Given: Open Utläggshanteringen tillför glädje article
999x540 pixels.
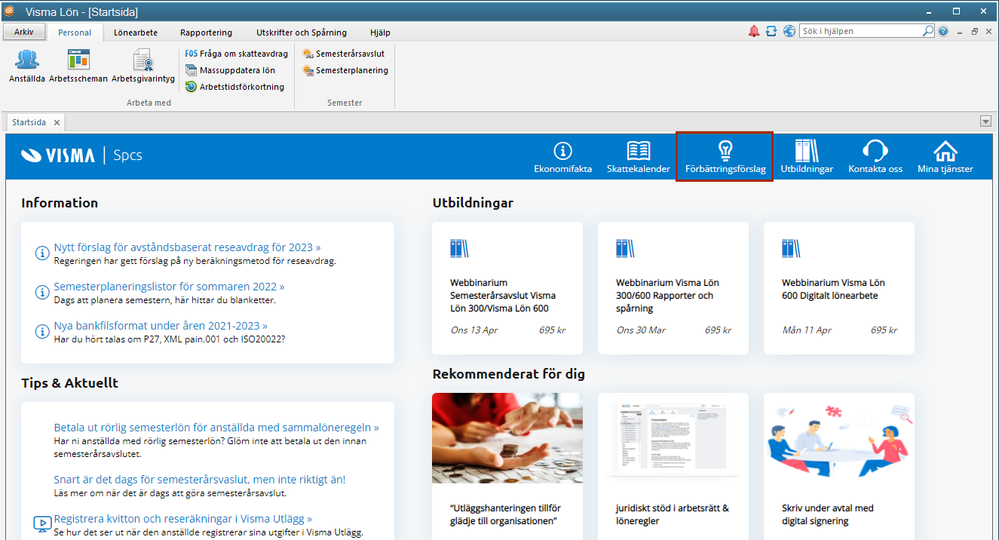Looking at the screenshot, I should pyautogui.click(x=505, y=515).
